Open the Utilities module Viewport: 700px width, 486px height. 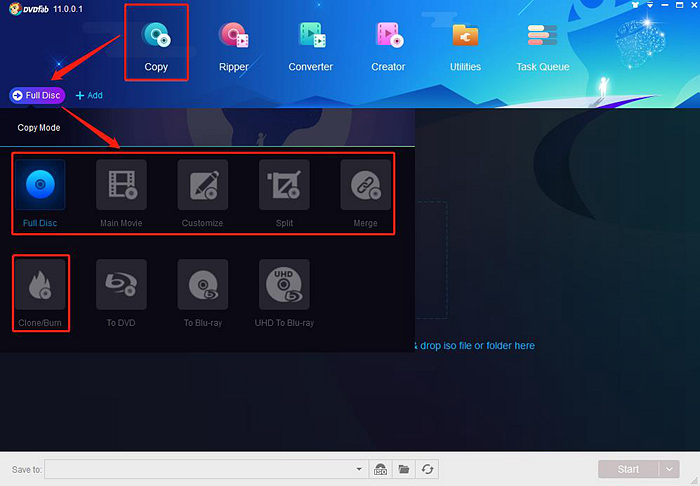(x=465, y=46)
